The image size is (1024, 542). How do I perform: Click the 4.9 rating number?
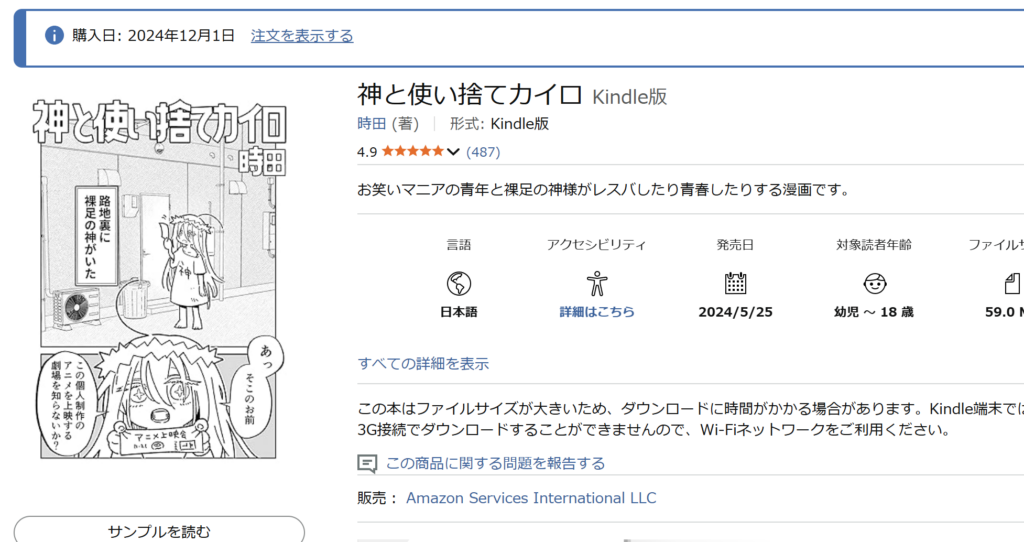[366, 152]
